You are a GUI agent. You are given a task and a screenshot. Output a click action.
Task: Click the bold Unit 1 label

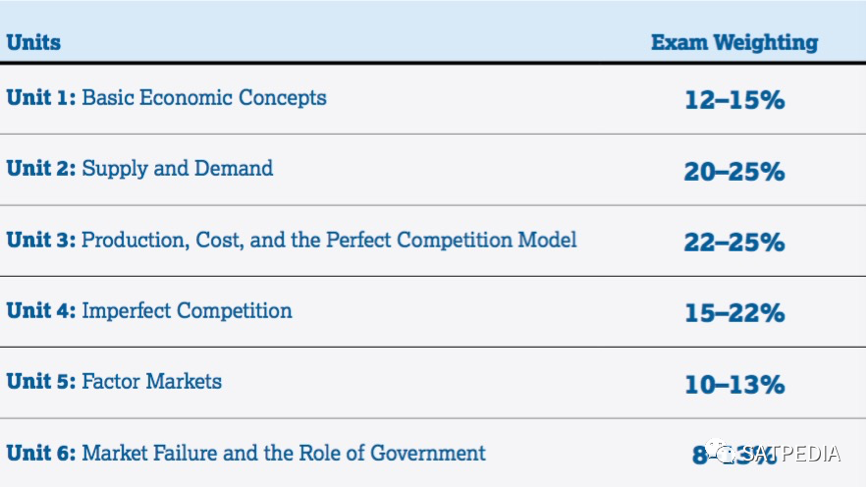tap(41, 98)
